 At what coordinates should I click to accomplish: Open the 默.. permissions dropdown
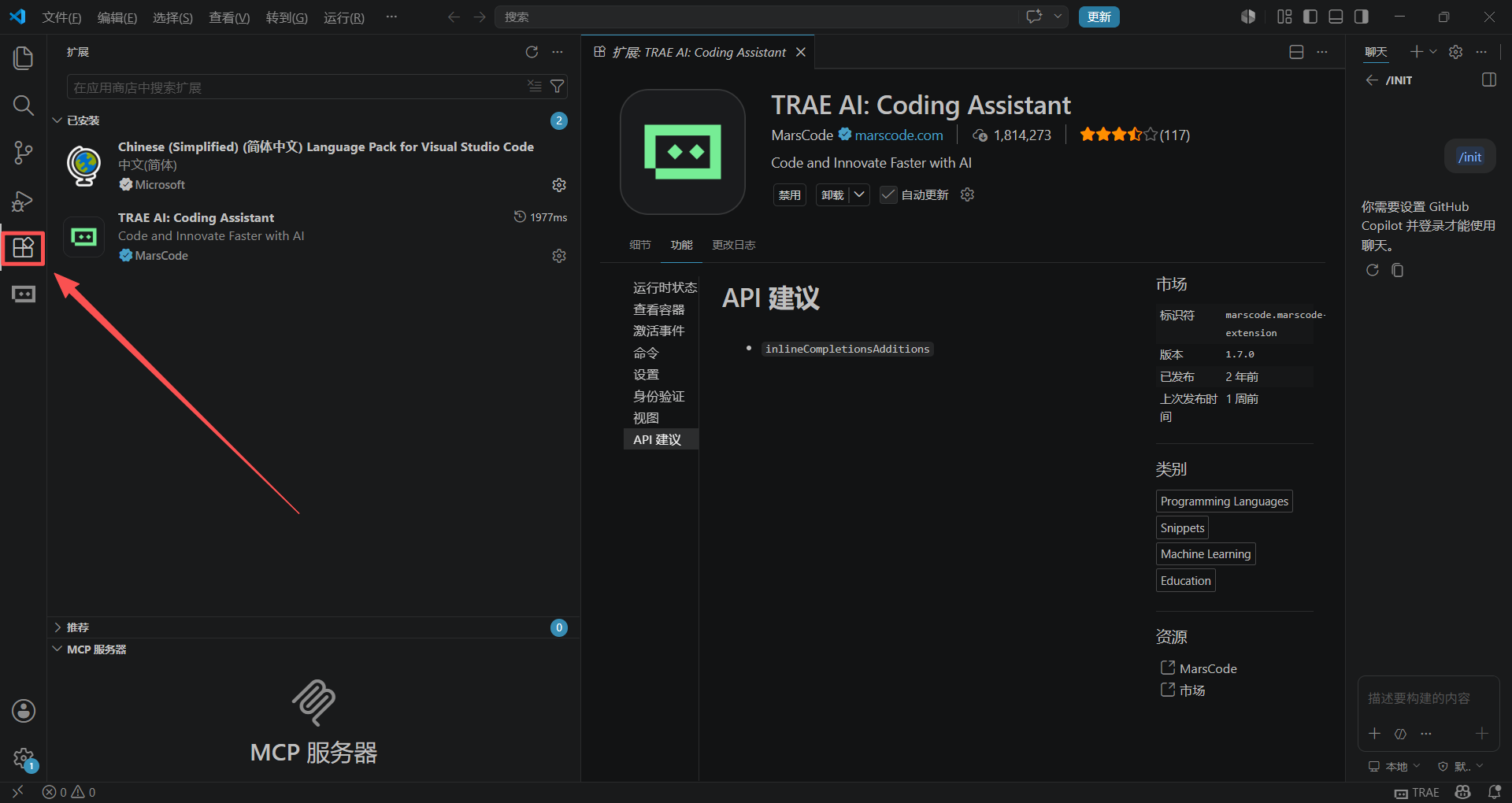(x=1460, y=766)
